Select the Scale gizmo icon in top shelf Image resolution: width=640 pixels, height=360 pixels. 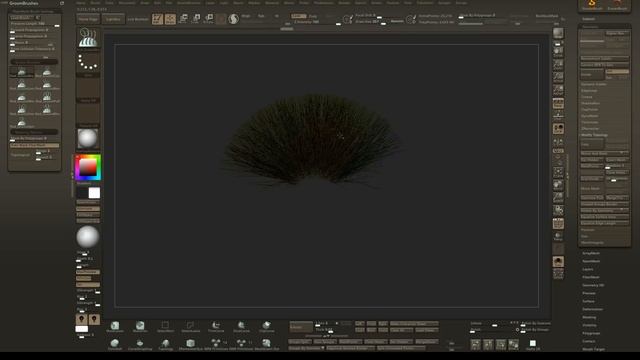[x=196, y=19]
